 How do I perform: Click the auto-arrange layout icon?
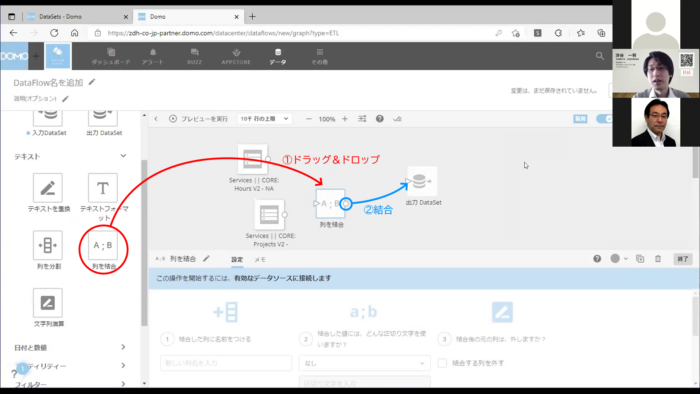pyautogui.click(x=362, y=119)
